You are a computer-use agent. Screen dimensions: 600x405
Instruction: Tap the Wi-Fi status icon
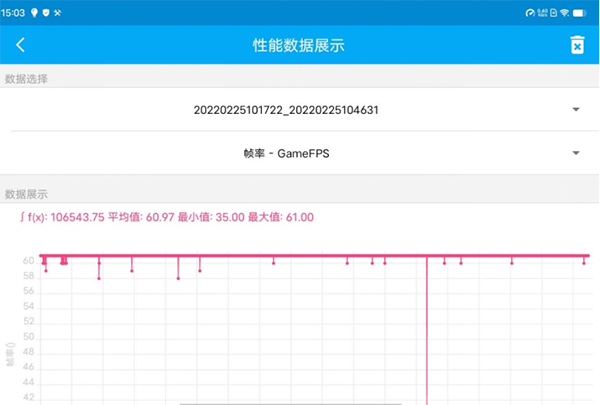click(x=564, y=12)
